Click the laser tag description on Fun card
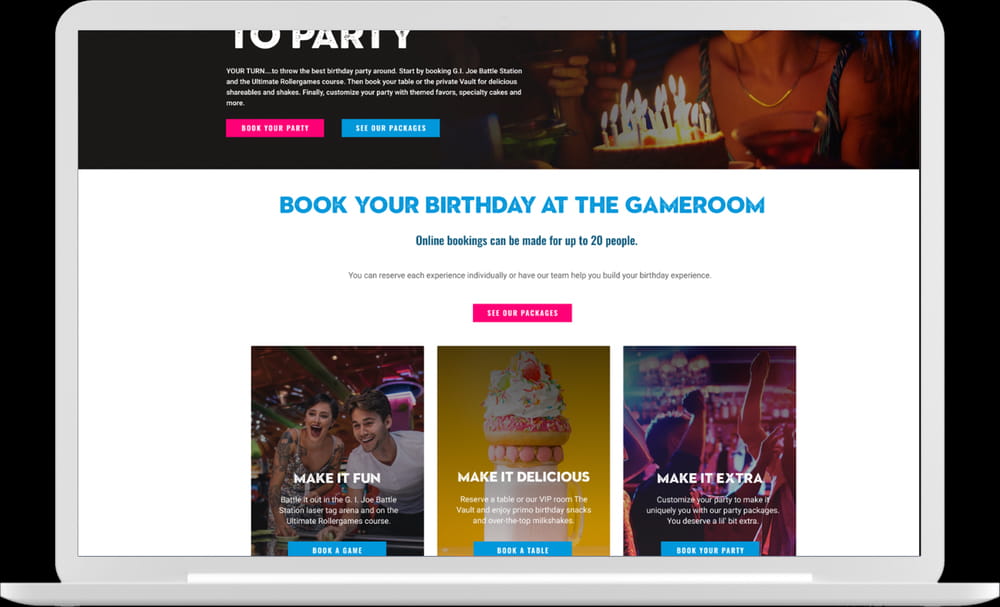Image resolution: width=1000 pixels, height=607 pixels. pos(338,510)
